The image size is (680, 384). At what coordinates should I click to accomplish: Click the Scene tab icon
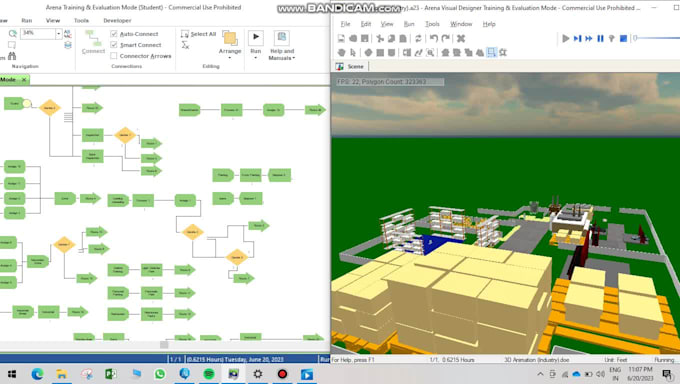tap(340, 66)
